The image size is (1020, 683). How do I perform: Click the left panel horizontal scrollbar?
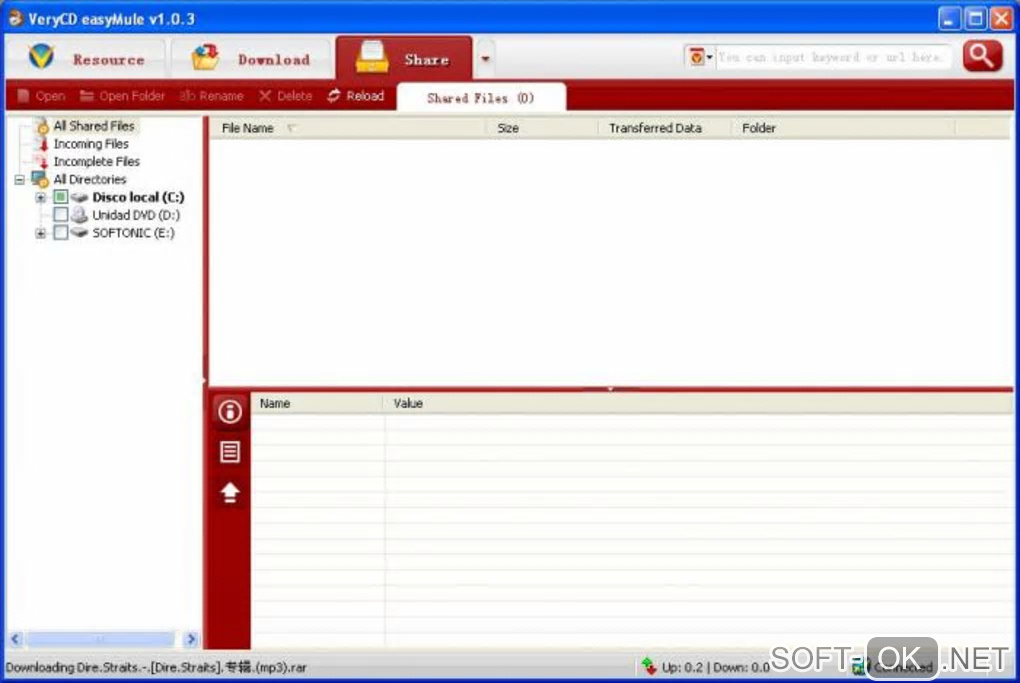pyautogui.click(x=103, y=639)
